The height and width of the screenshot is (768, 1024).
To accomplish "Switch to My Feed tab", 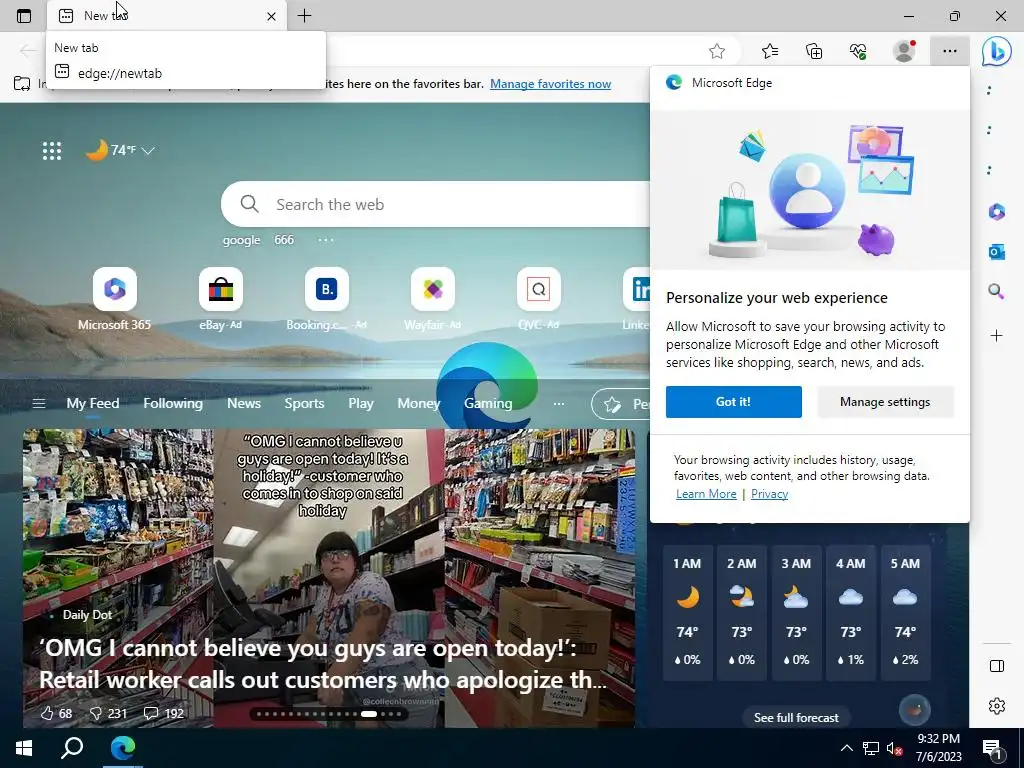I will coord(93,403).
